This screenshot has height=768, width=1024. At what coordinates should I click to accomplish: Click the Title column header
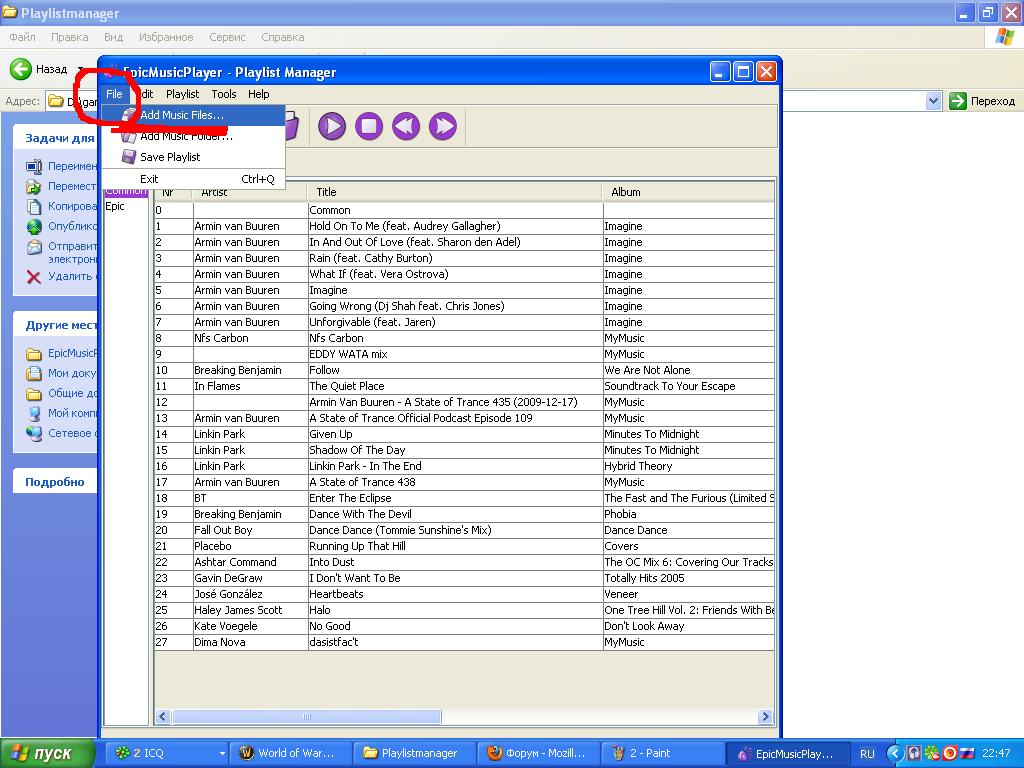tap(327, 192)
